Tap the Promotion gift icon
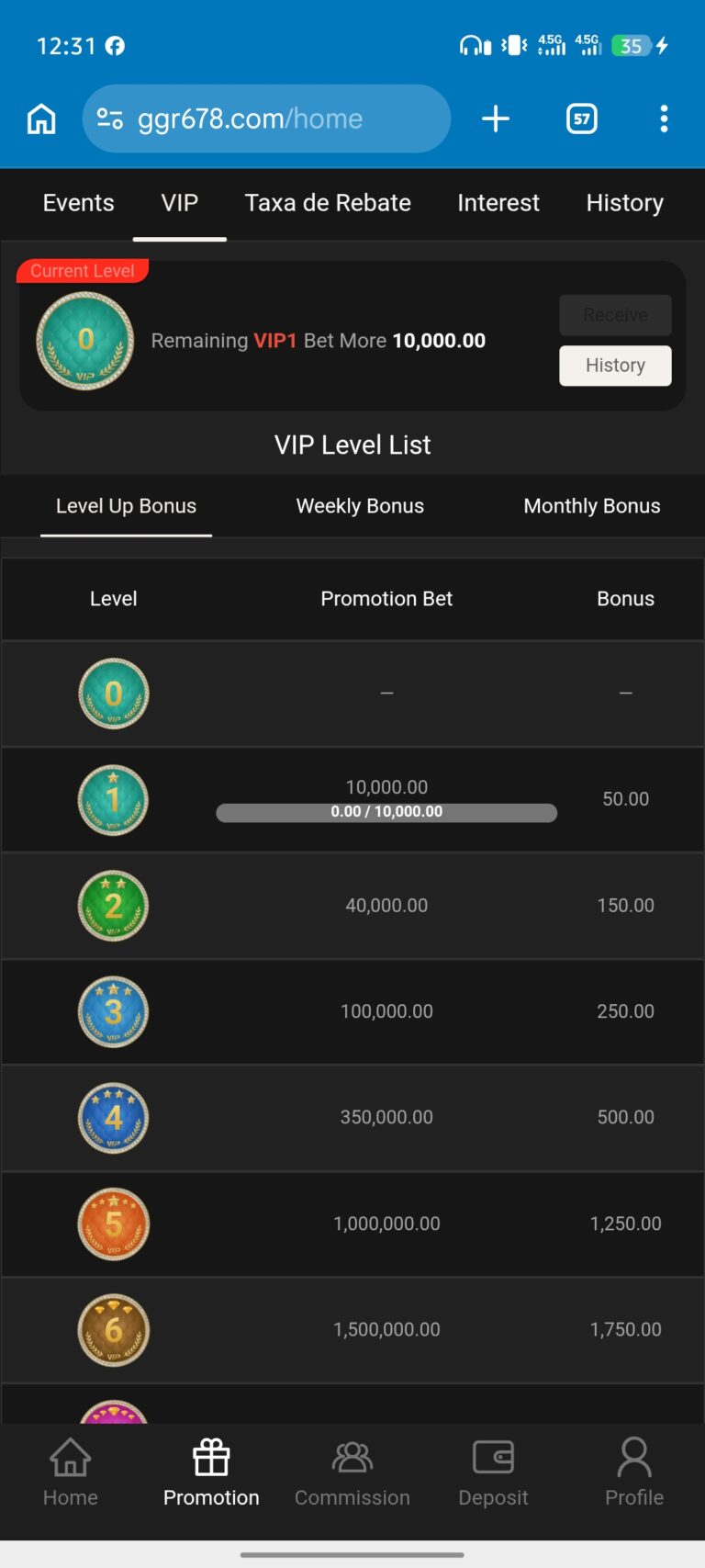This screenshot has width=705, height=1568. (211, 1457)
